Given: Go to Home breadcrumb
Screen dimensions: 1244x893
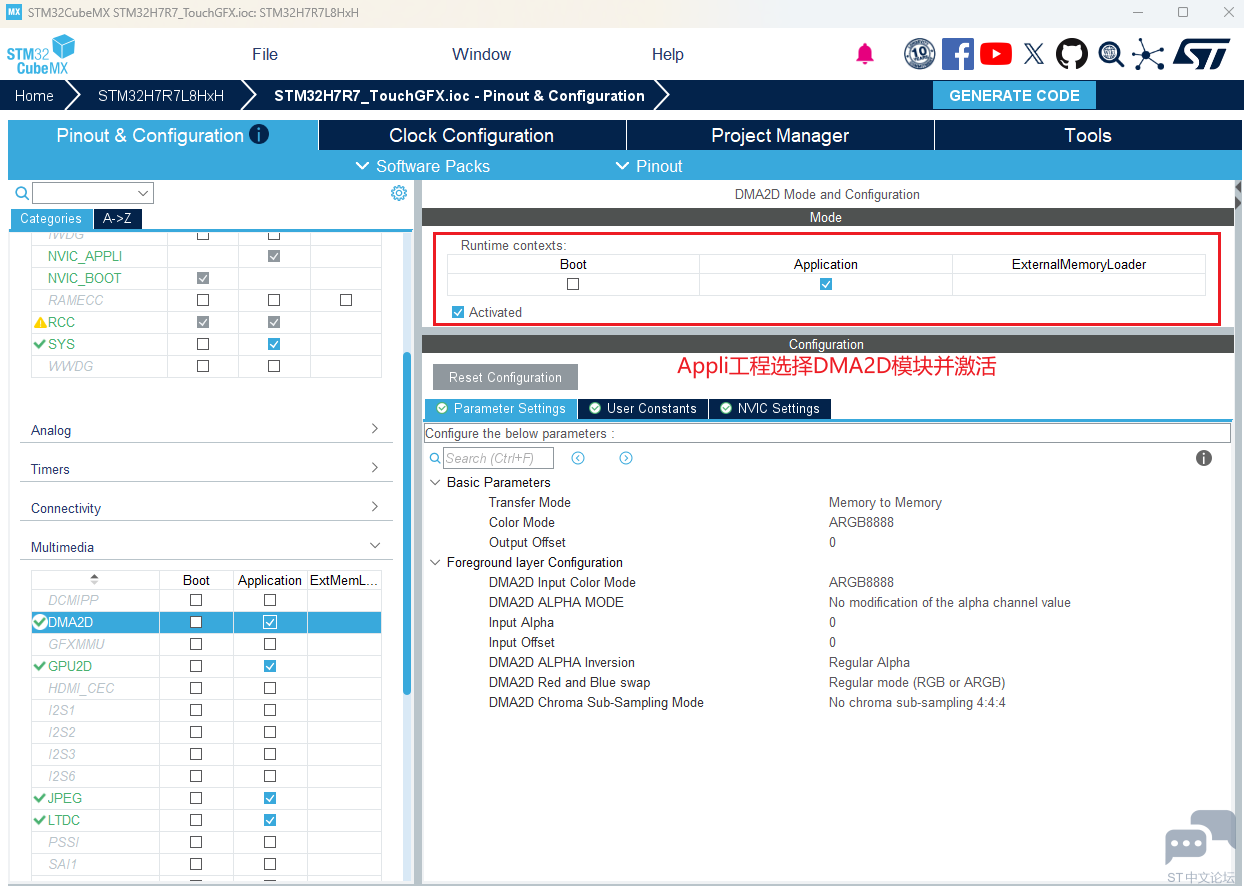Looking at the screenshot, I should (34, 96).
